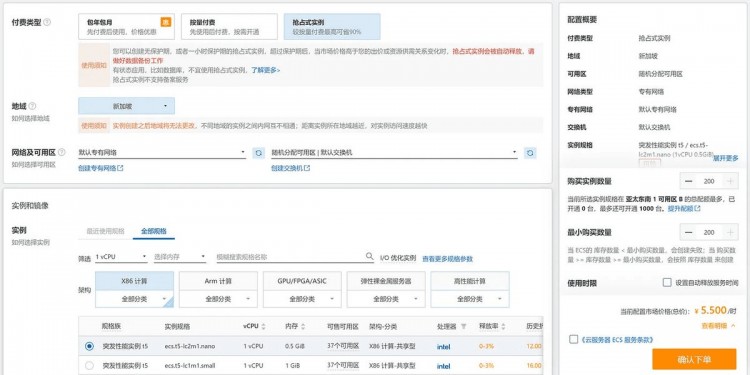
Task: Sort instance table by 释放率
Action: [x=503, y=326]
